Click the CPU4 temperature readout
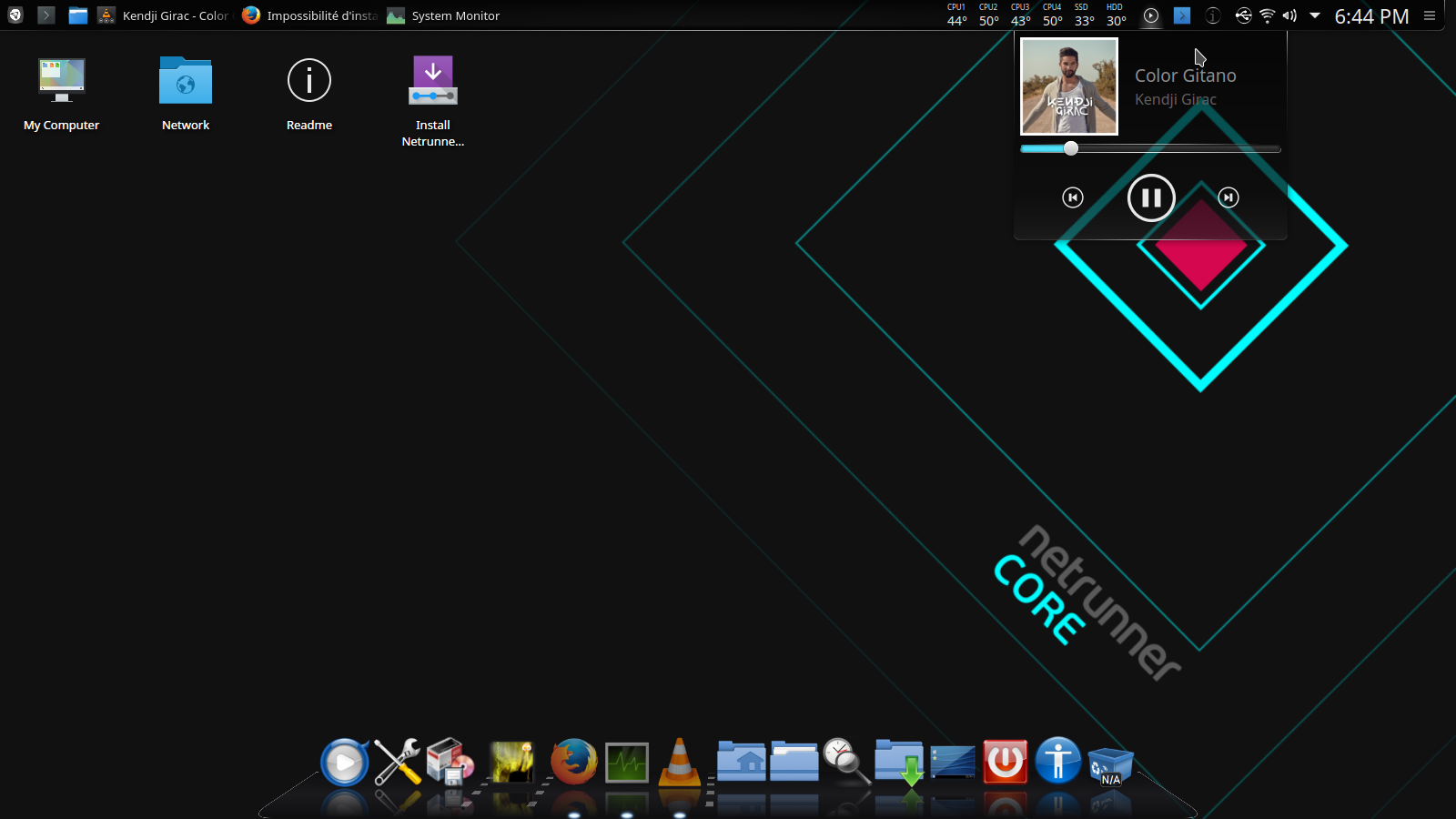The width and height of the screenshot is (1456, 819). pos(1052,15)
